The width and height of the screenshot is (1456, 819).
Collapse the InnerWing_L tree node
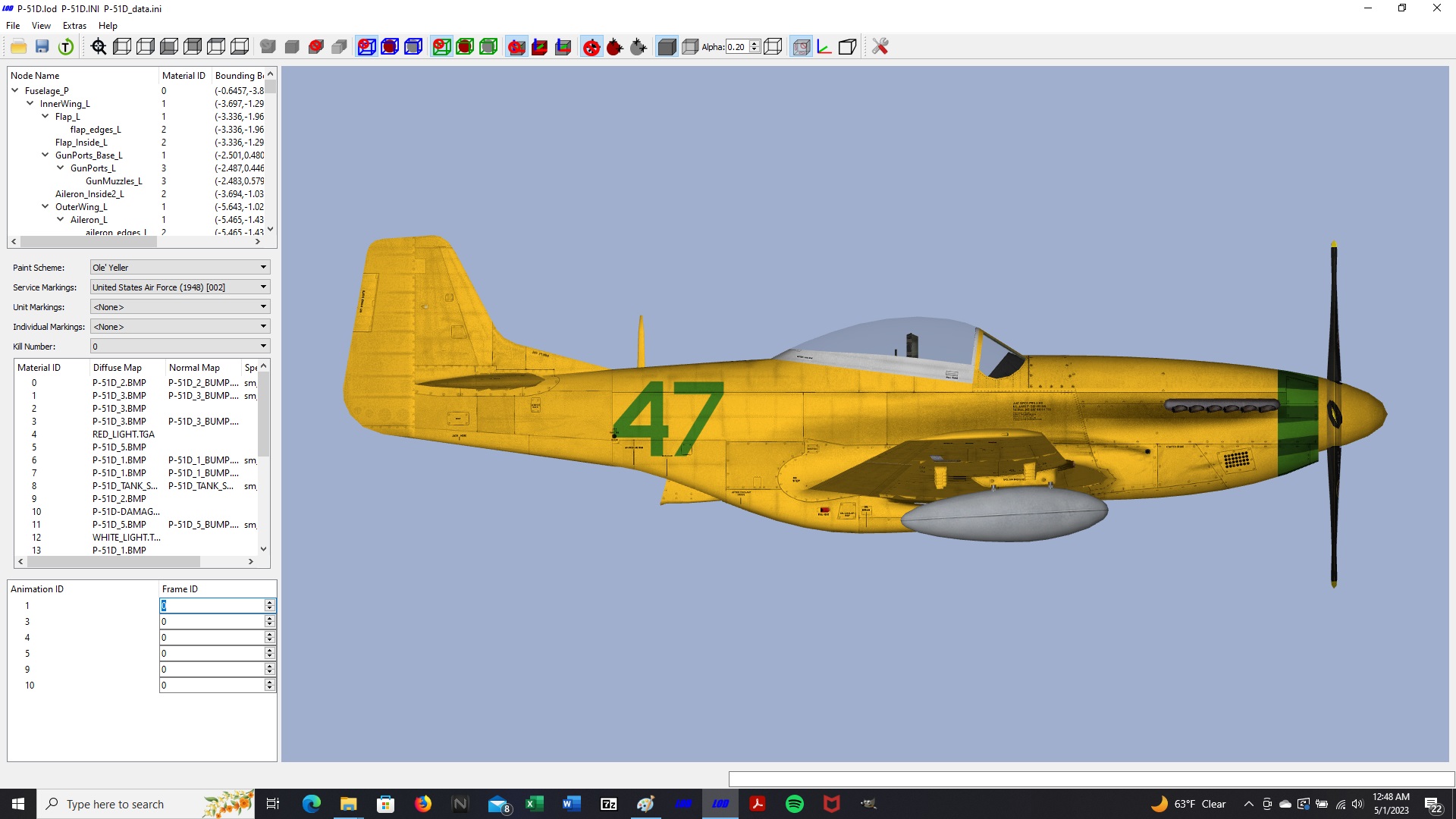30,103
